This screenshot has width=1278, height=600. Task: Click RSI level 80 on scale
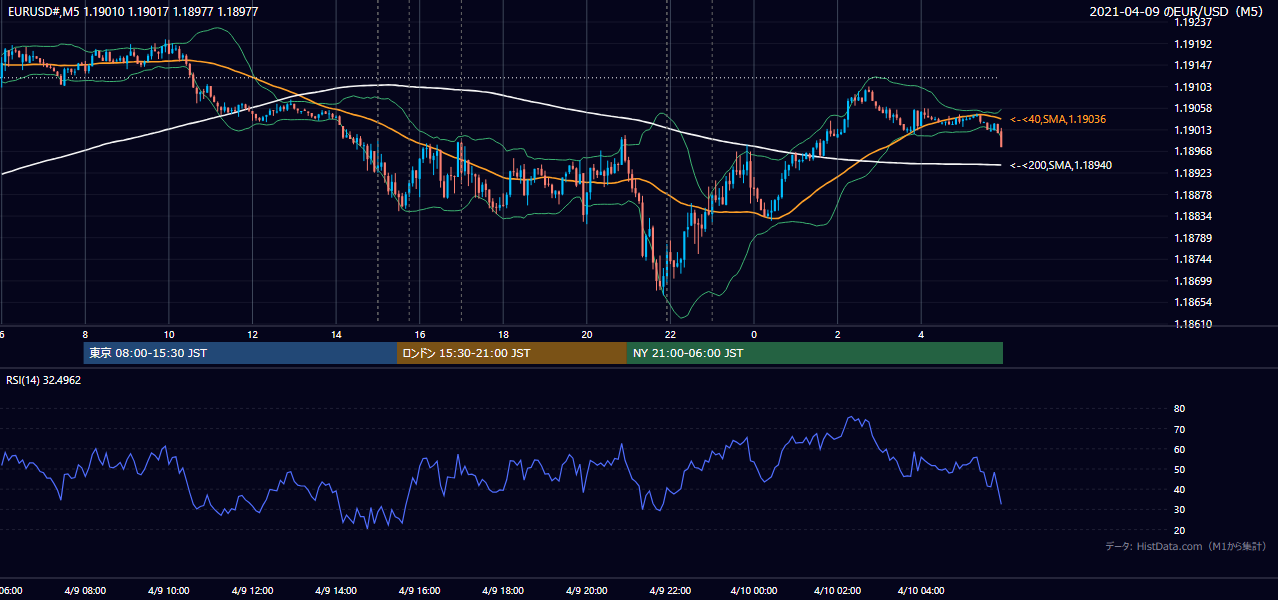pyautogui.click(x=1180, y=409)
